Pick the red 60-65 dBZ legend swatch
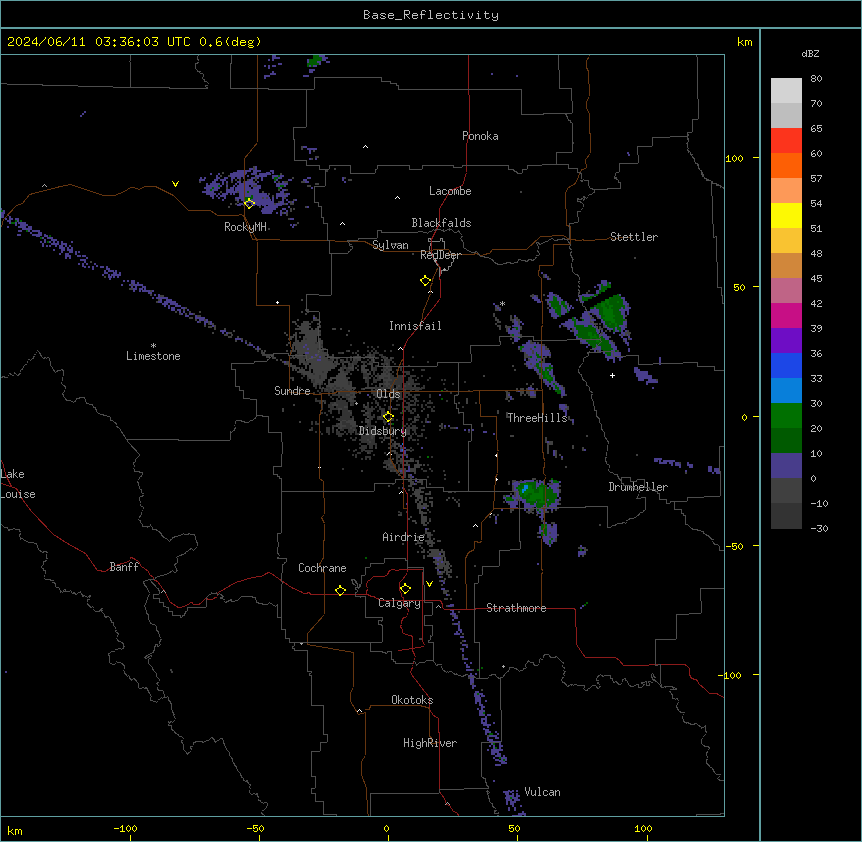The image size is (862, 842). point(786,141)
